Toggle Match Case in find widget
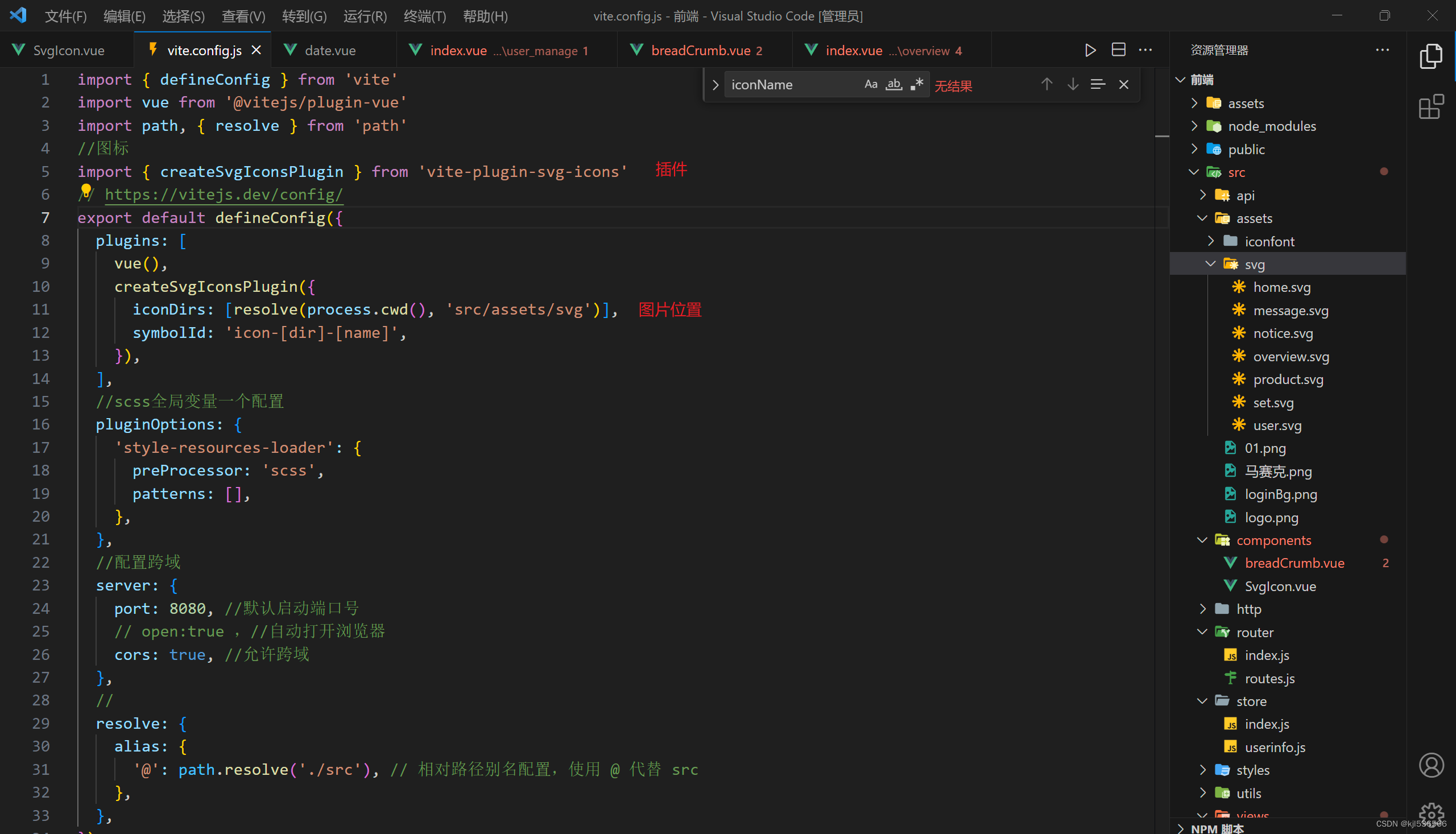Screen dimensions: 1456x834 tap(870, 84)
